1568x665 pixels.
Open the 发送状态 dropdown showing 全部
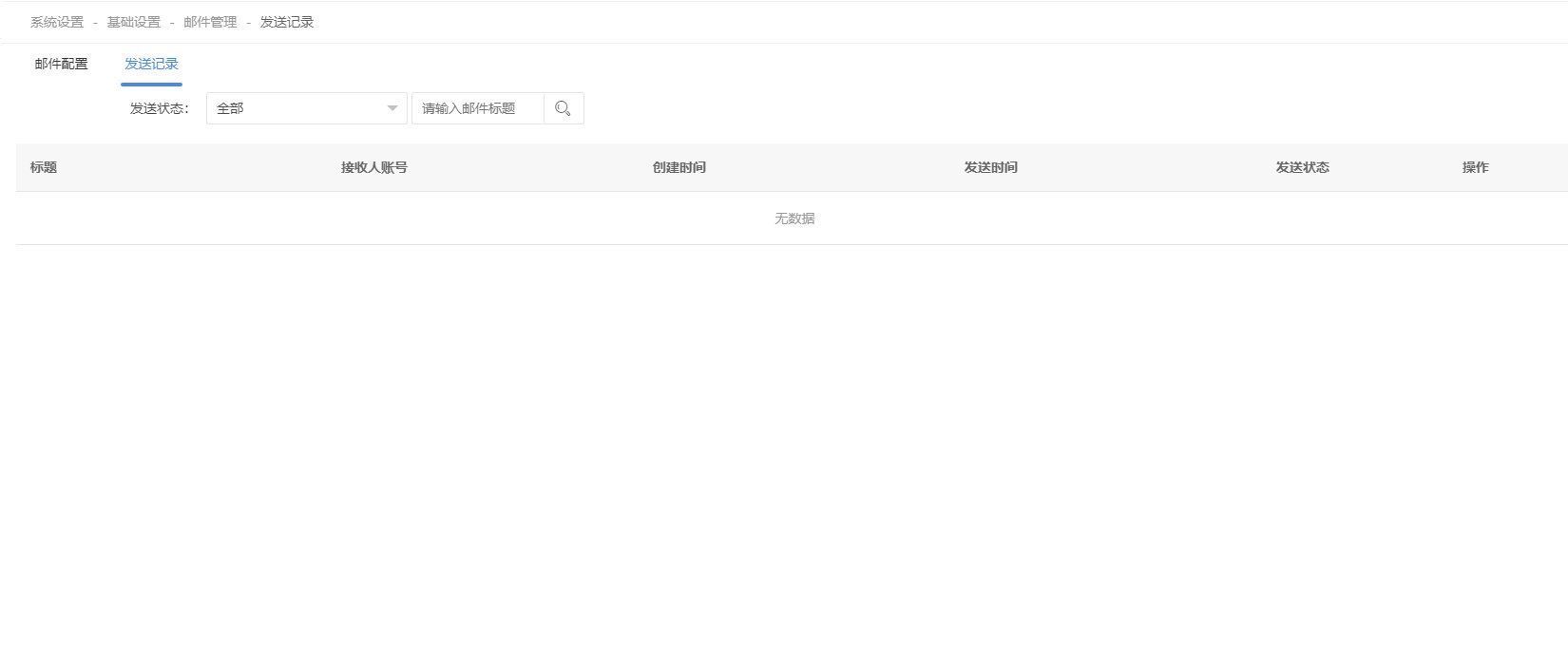(307, 108)
